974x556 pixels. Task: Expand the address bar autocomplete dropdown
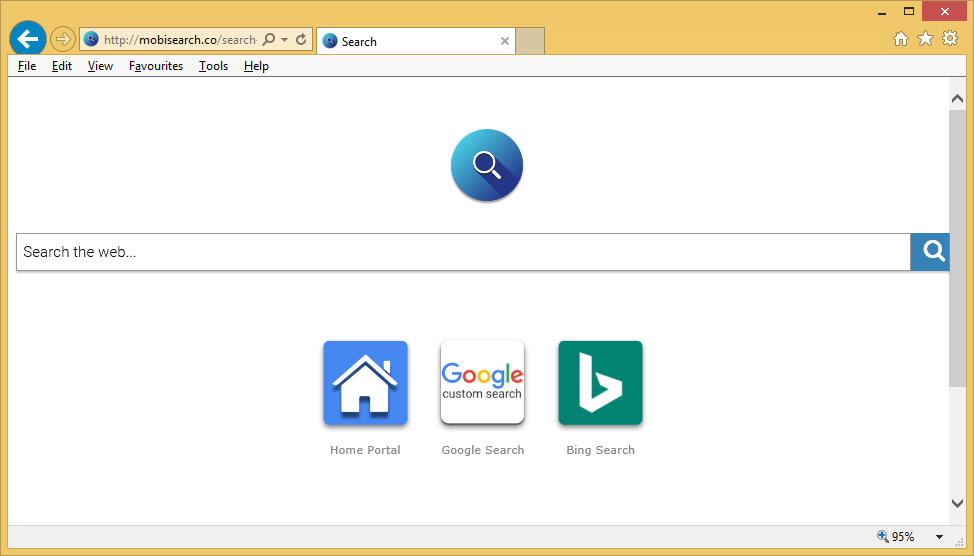[285, 40]
